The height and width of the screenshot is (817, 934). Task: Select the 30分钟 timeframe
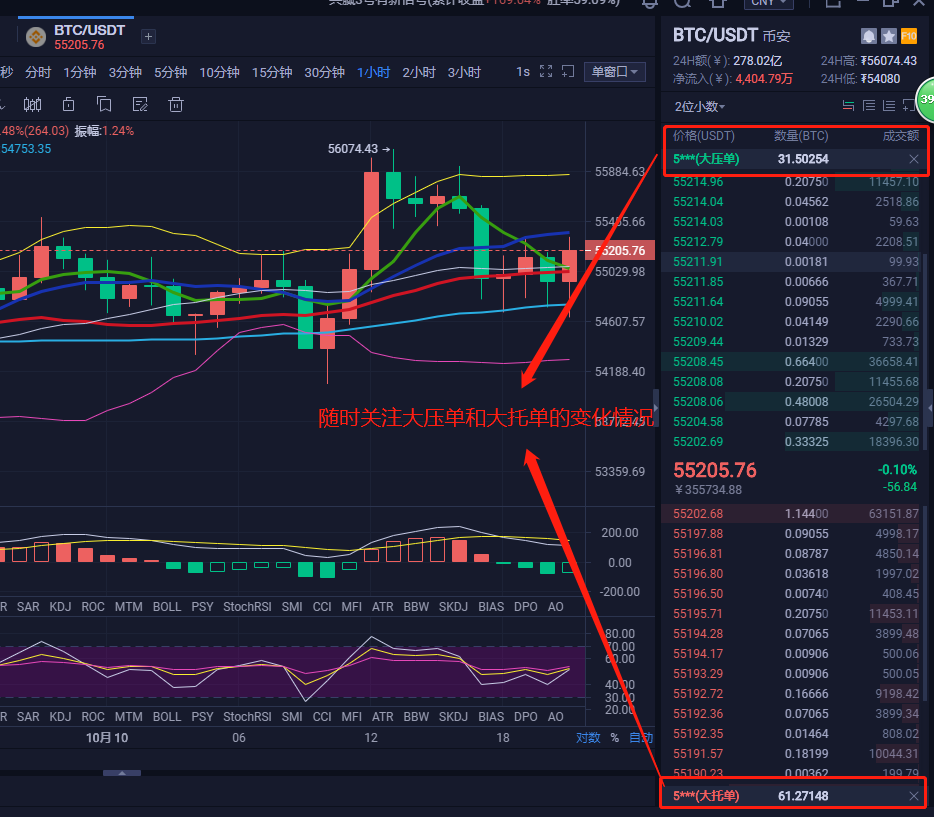(325, 73)
